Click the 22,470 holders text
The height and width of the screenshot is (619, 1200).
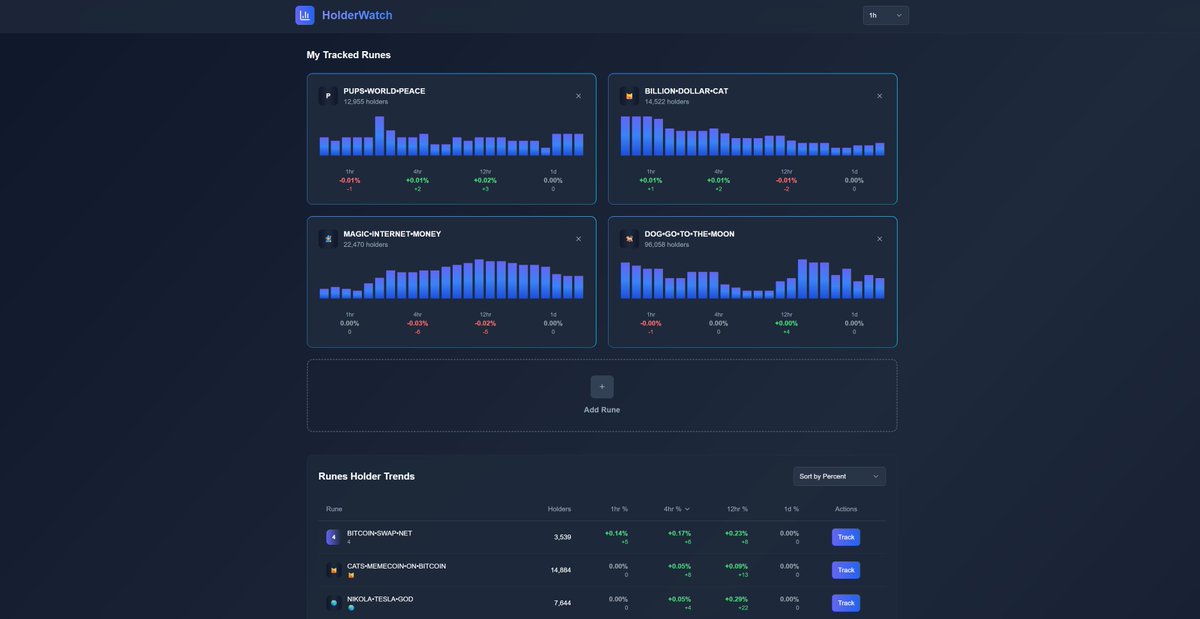pyautogui.click(x=365, y=245)
